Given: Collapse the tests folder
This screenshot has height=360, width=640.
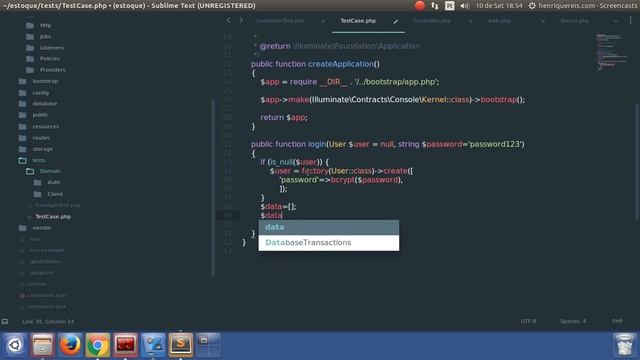Looking at the screenshot, I should pos(39,160).
